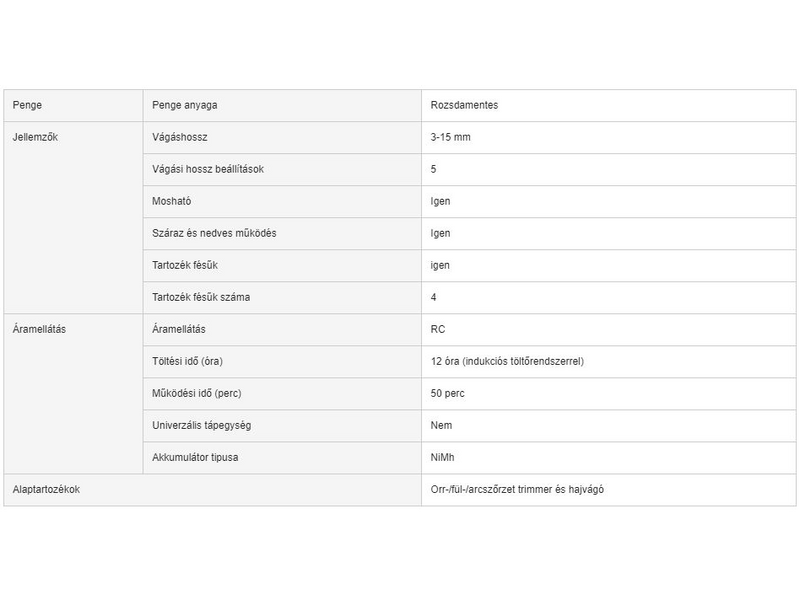The height and width of the screenshot is (600, 800).
Task: Click the Áramellátás category header cell
Action: pyautogui.click(x=39, y=329)
